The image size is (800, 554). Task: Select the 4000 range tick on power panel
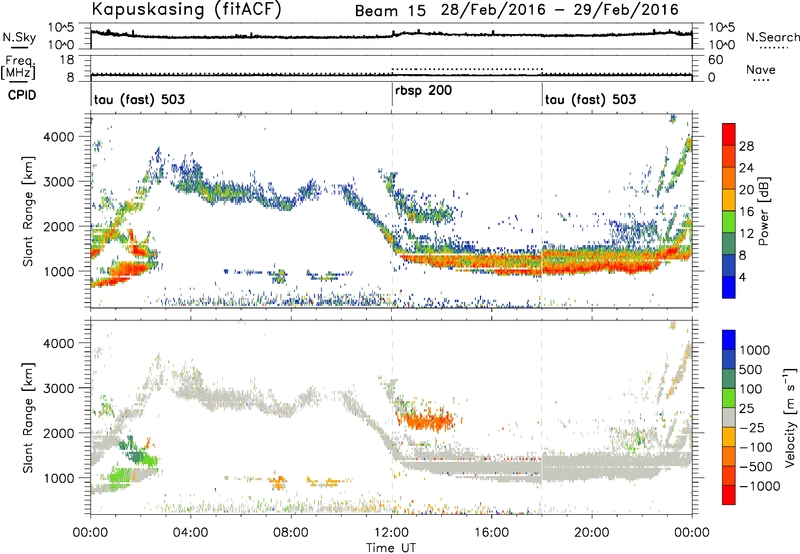57,137
